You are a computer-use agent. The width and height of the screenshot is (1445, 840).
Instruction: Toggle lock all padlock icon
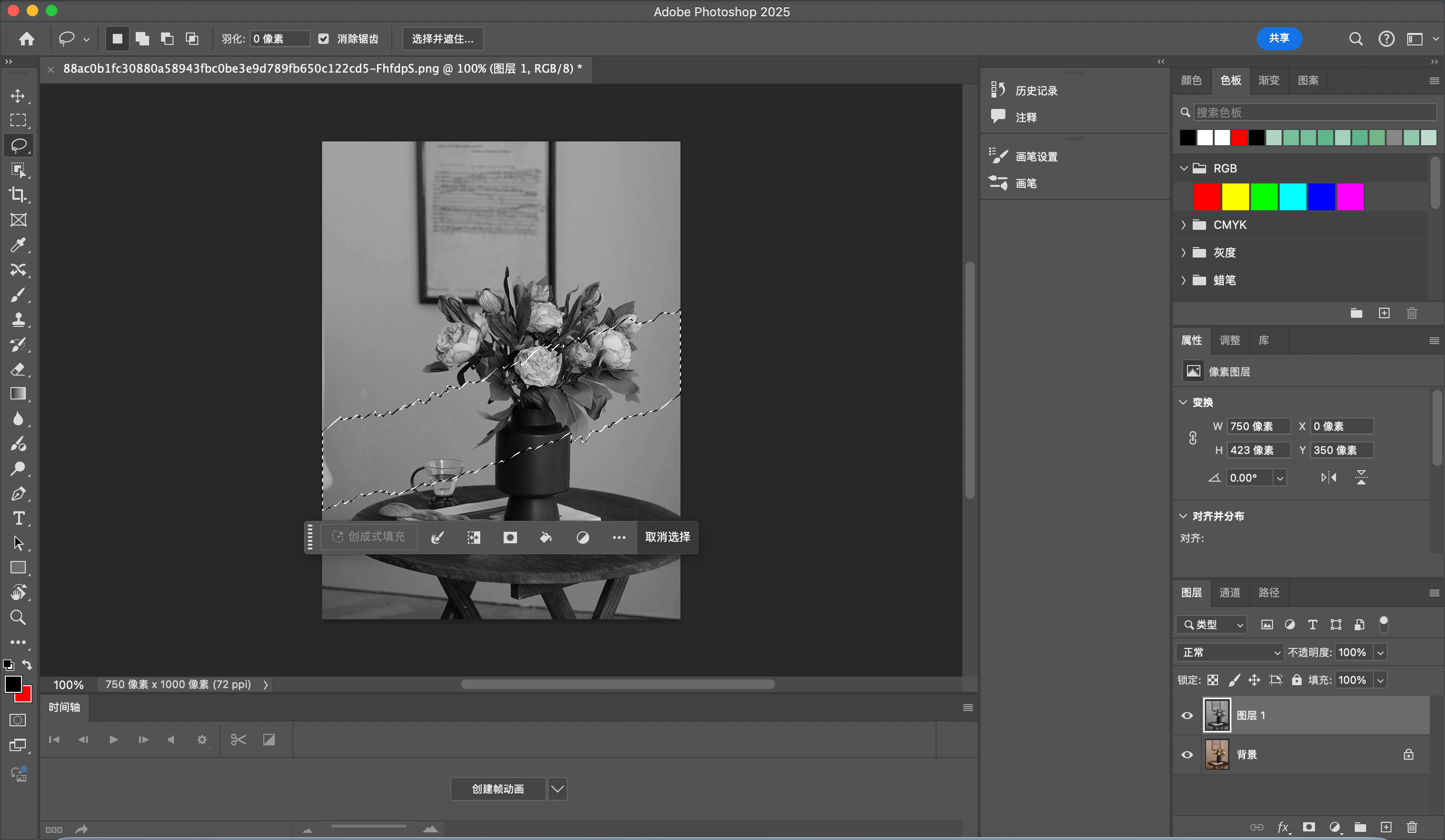pos(1296,680)
